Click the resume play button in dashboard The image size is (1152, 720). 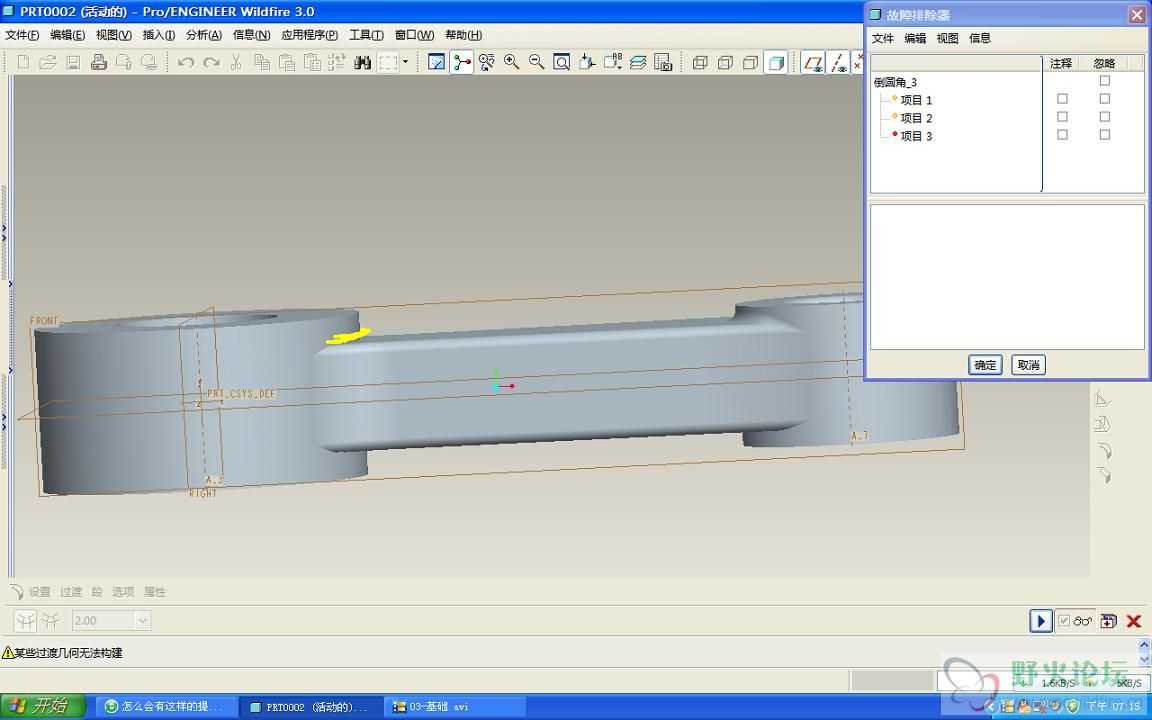pos(1040,621)
